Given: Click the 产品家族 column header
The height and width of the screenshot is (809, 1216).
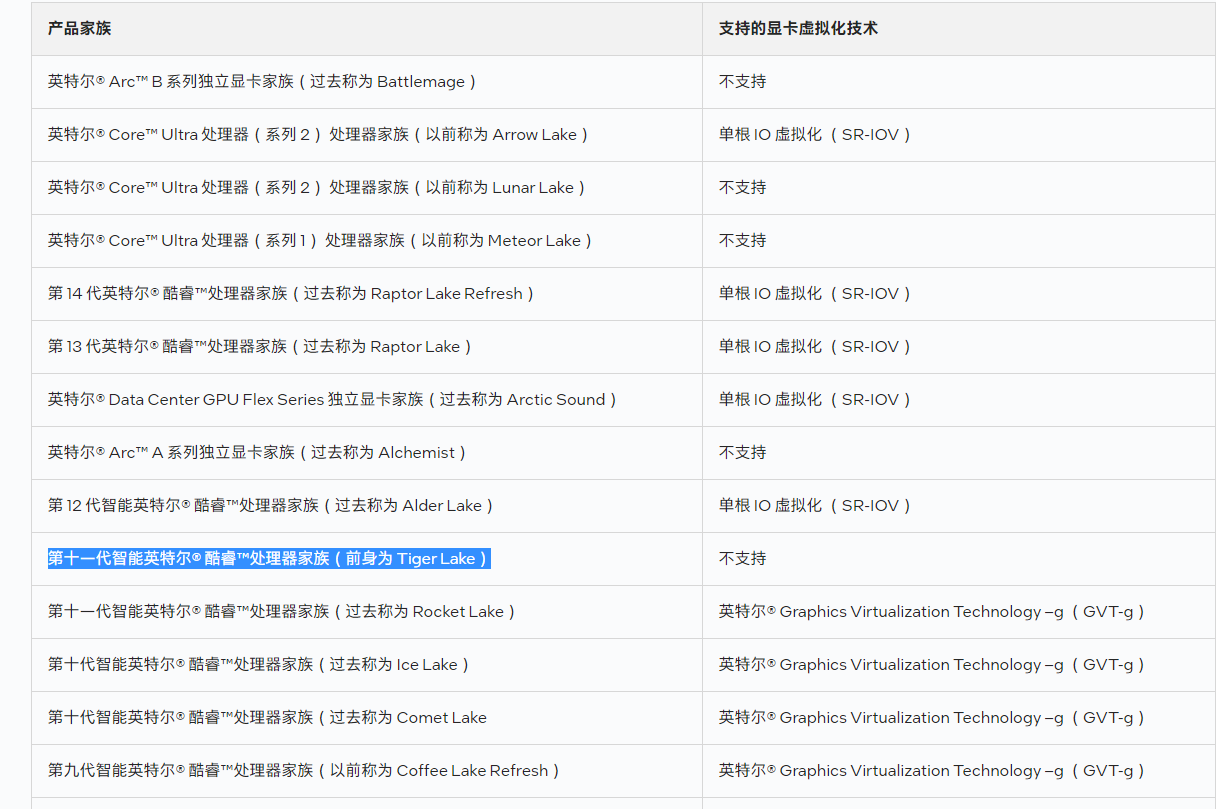Looking at the screenshot, I should click(79, 28).
